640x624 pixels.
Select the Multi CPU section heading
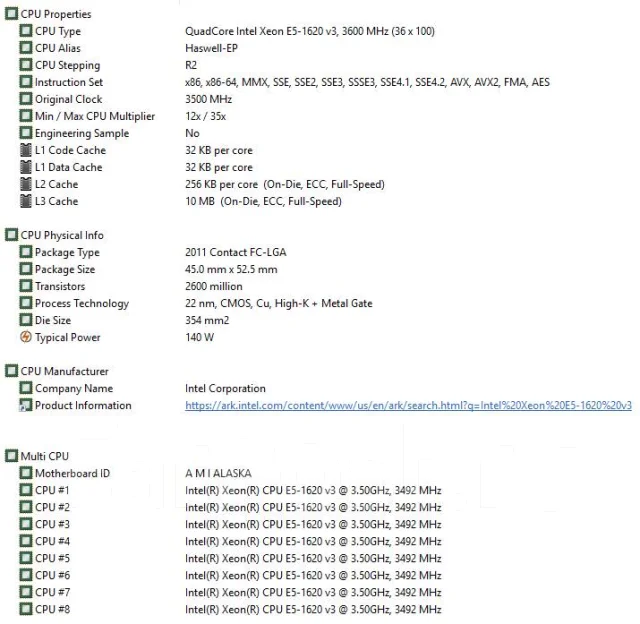click(x=44, y=456)
